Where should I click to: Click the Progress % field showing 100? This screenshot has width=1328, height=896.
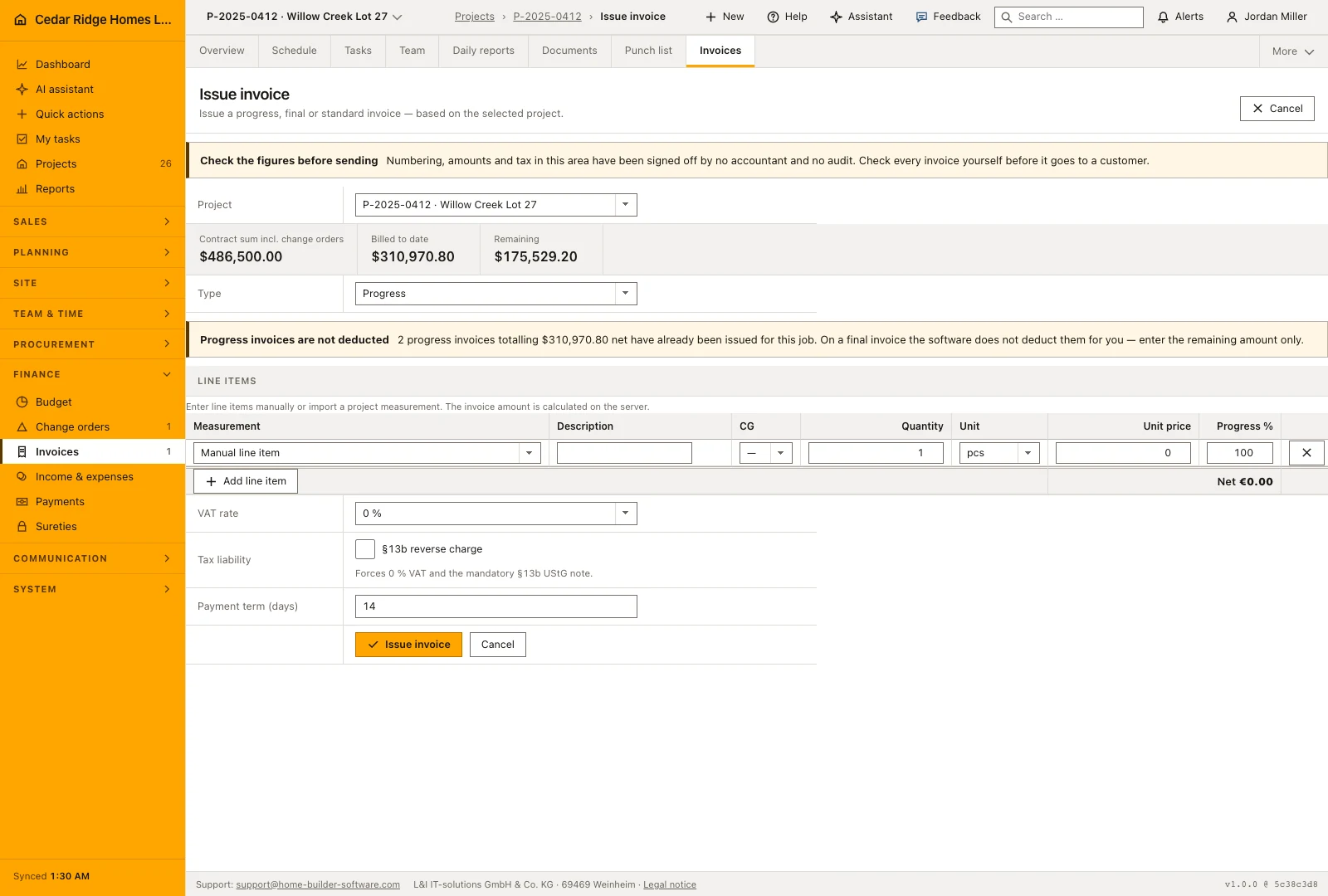click(x=1240, y=453)
